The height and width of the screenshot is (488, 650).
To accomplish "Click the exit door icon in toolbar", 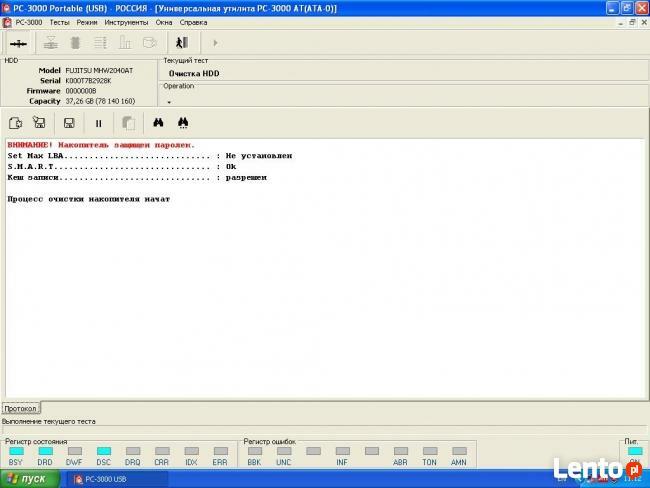I will (182, 43).
